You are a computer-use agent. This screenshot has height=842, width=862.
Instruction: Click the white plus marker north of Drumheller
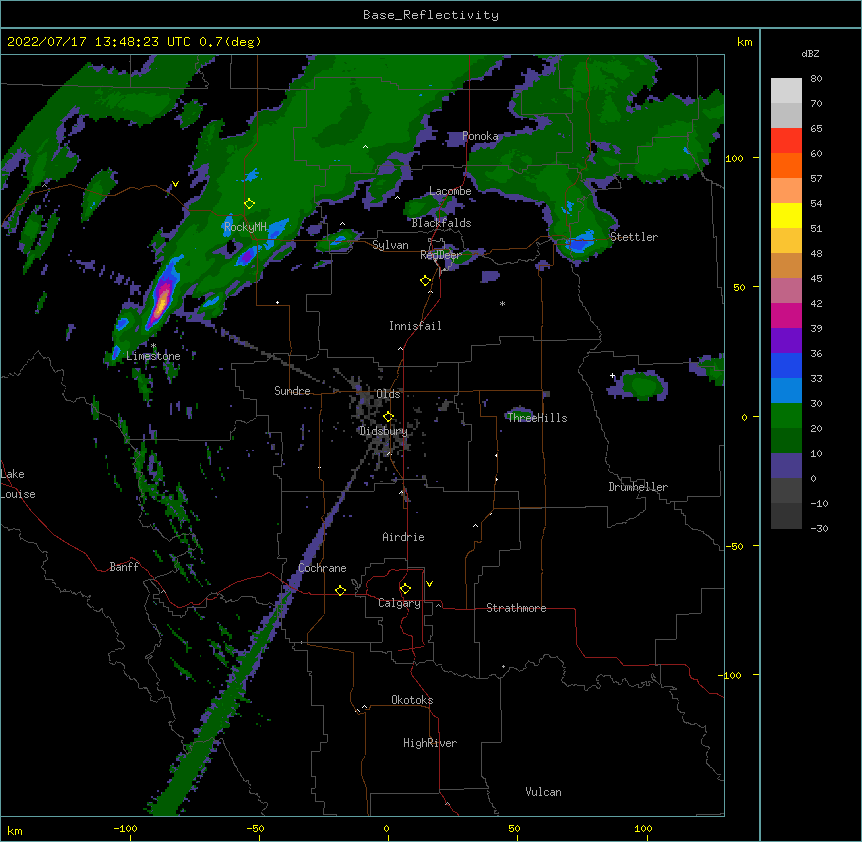tap(612, 376)
